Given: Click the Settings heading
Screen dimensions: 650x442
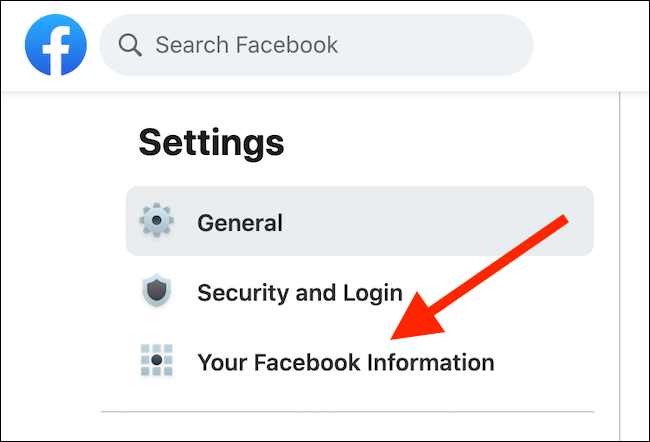Looking at the screenshot, I should pos(211,142).
